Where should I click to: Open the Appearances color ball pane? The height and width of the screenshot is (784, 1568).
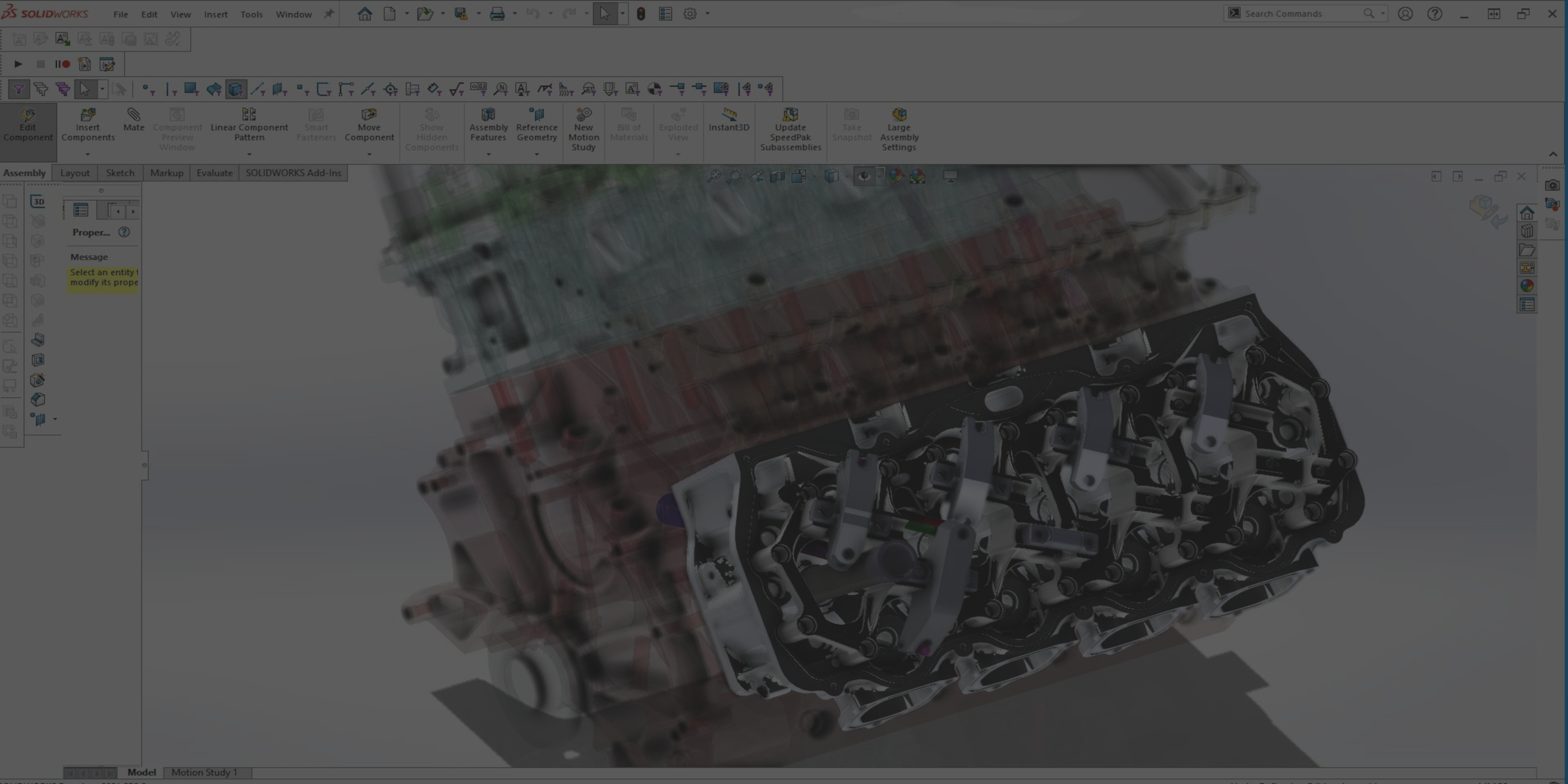[1527, 286]
